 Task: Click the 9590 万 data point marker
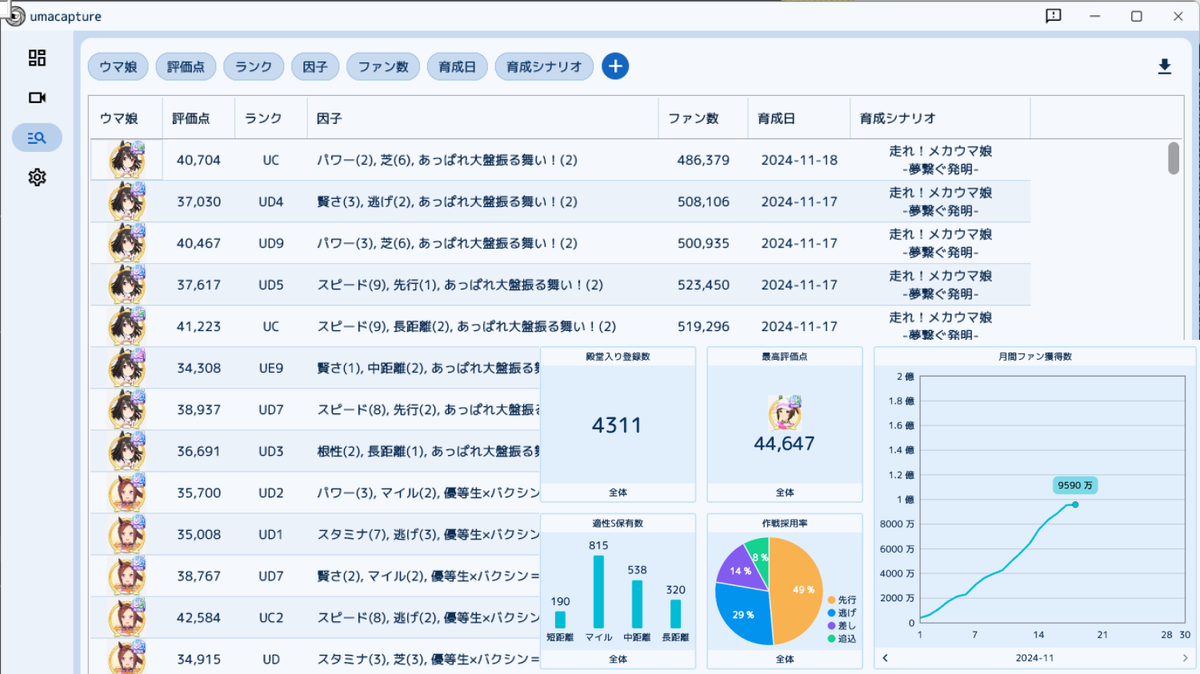point(1075,504)
